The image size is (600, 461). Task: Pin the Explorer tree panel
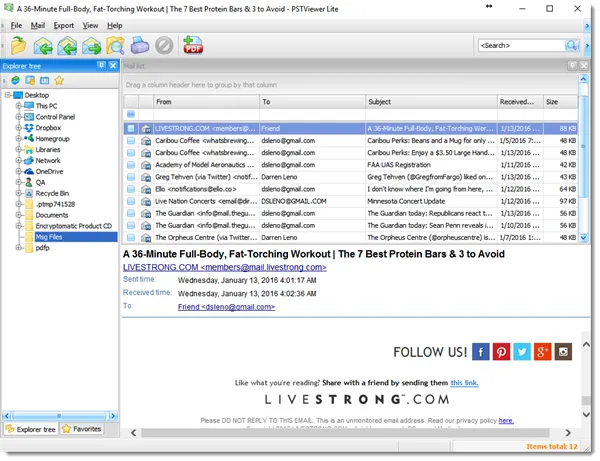[x=101, y=66]
